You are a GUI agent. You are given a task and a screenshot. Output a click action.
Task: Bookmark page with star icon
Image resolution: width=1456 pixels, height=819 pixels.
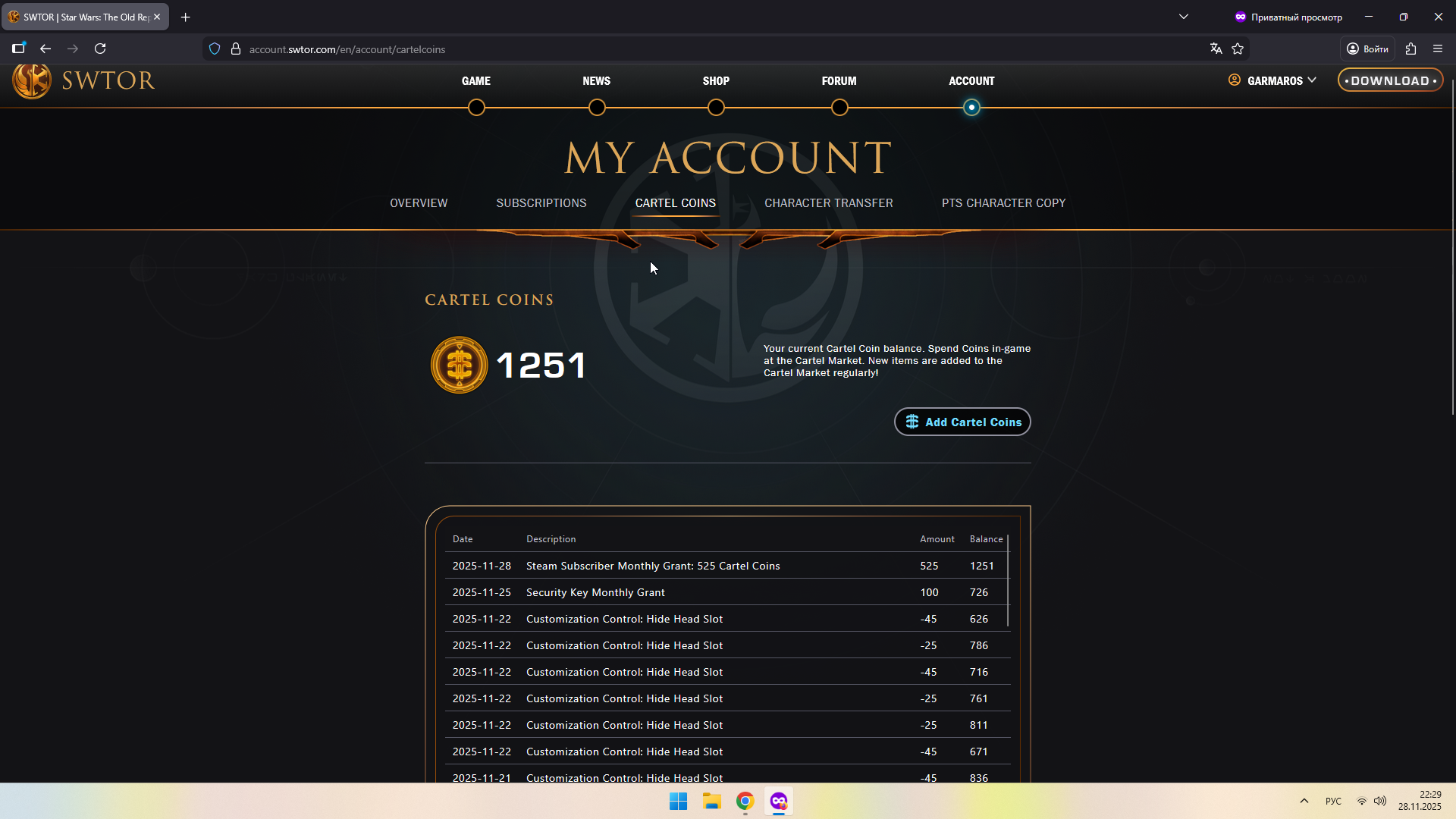[1238, 49]
